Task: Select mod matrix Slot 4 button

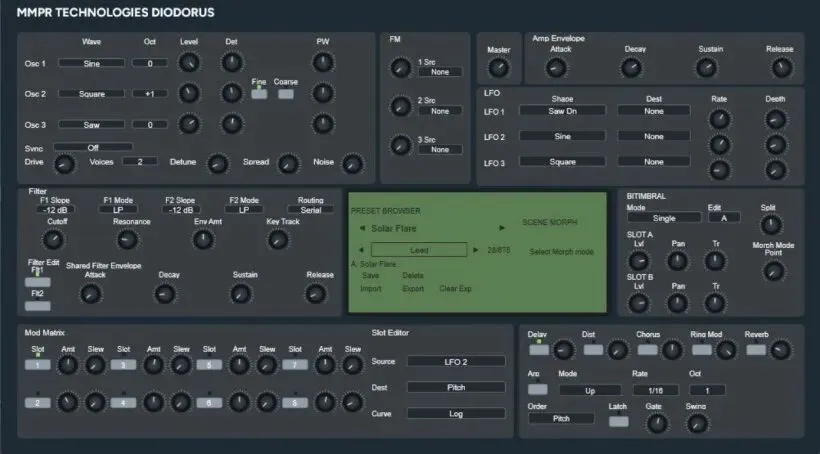Action: [123, 403]
